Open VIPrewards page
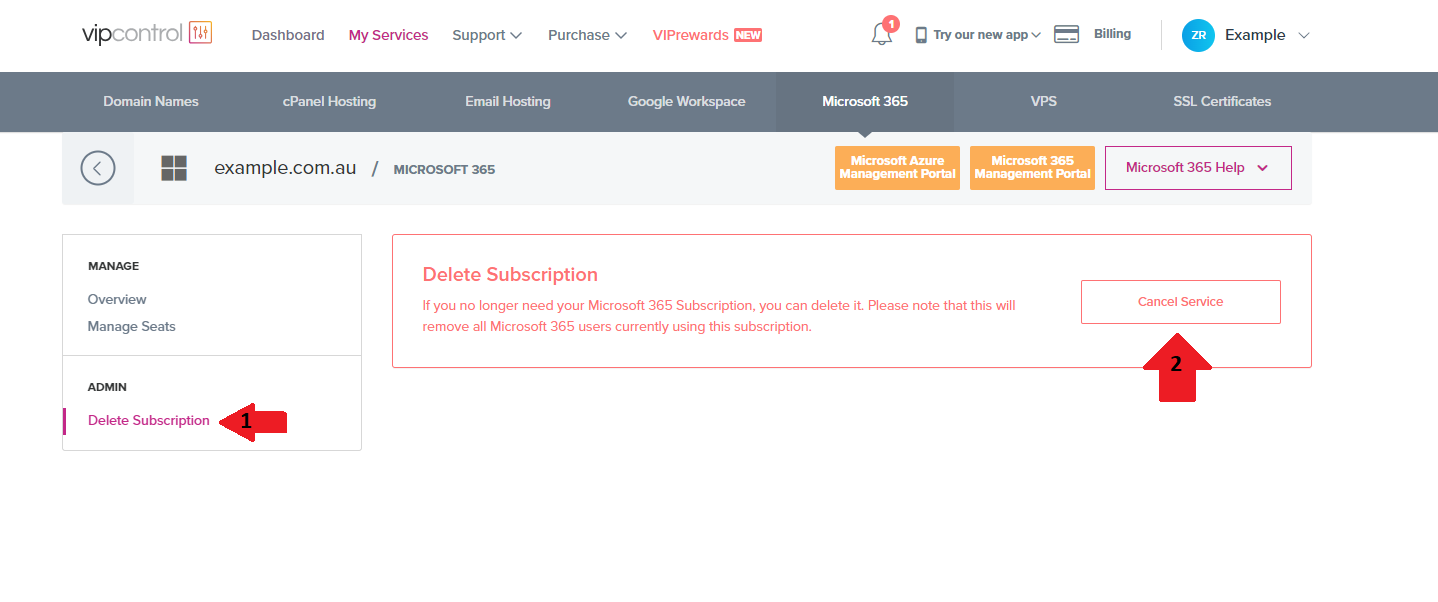This screenshot has height=602, width=1438. [x=691, y=35]
